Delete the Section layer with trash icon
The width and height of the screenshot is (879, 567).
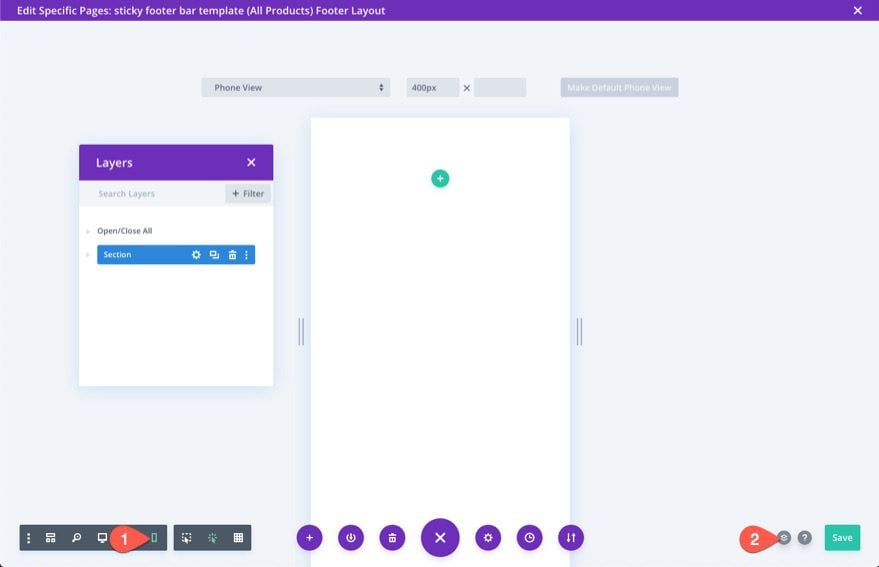pyautogui.click(x=232, y=255)
